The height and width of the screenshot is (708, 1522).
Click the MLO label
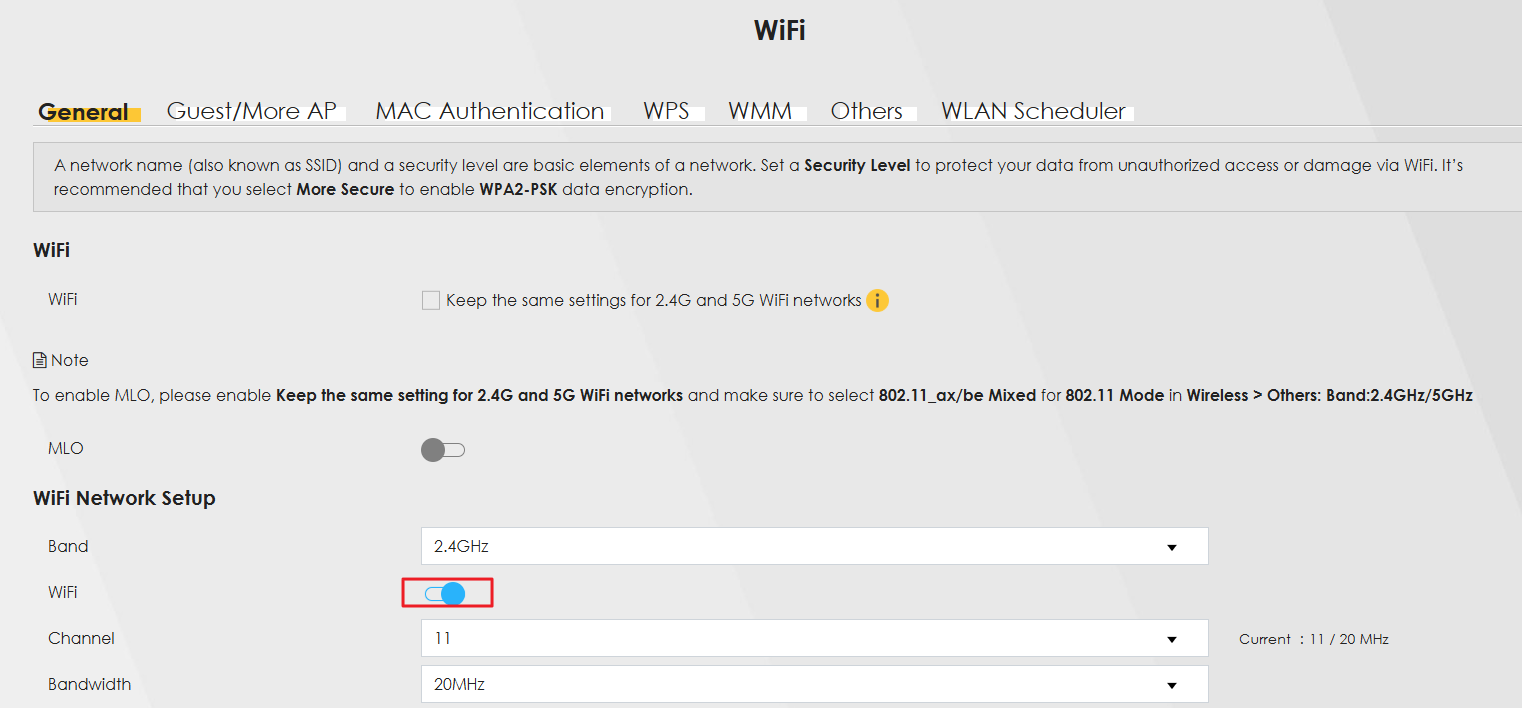pos(66,449)
